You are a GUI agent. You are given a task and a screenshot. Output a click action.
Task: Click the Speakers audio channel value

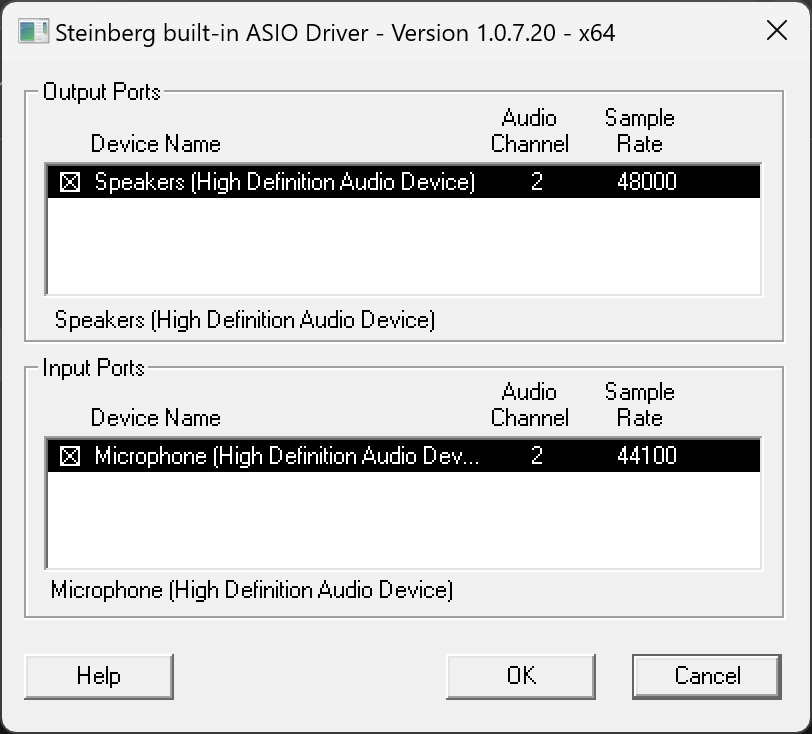[537, 182]
